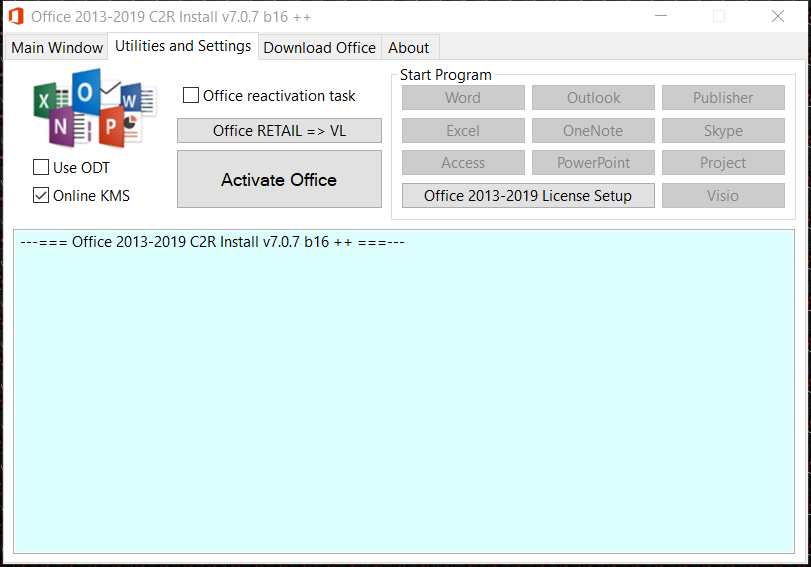This screenshot has height=567, width=811.
Task: Launch Publisher from Start Program
Action: click(x=723, y=98)
